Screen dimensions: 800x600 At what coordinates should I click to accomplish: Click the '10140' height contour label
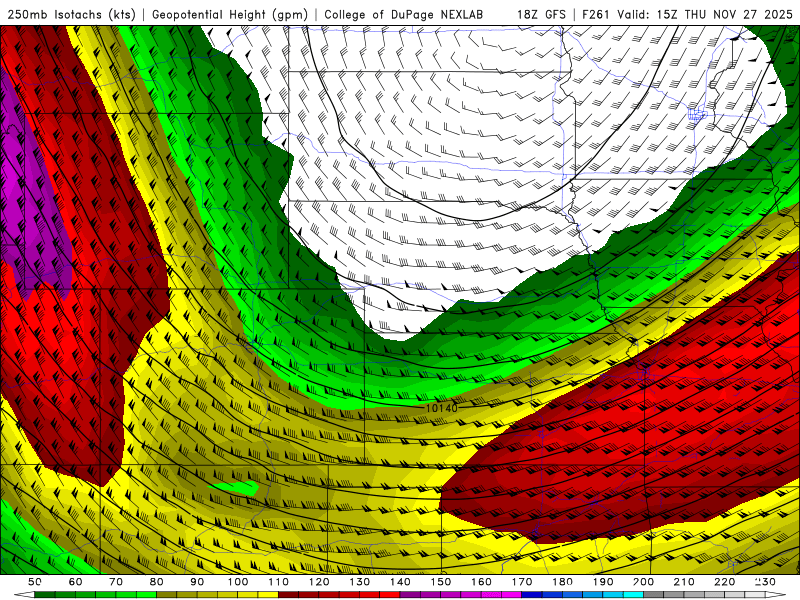pos(441,408)
